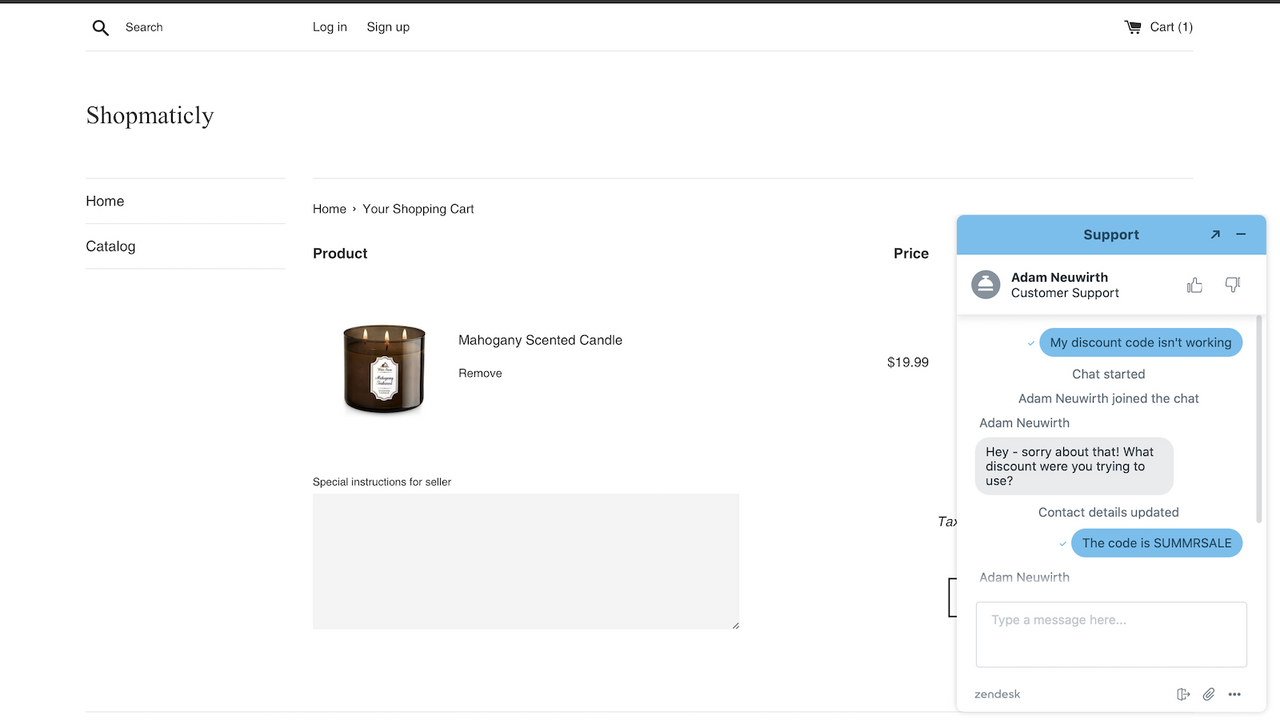Attach a file using the paperclip icon

click(1208, 693)
